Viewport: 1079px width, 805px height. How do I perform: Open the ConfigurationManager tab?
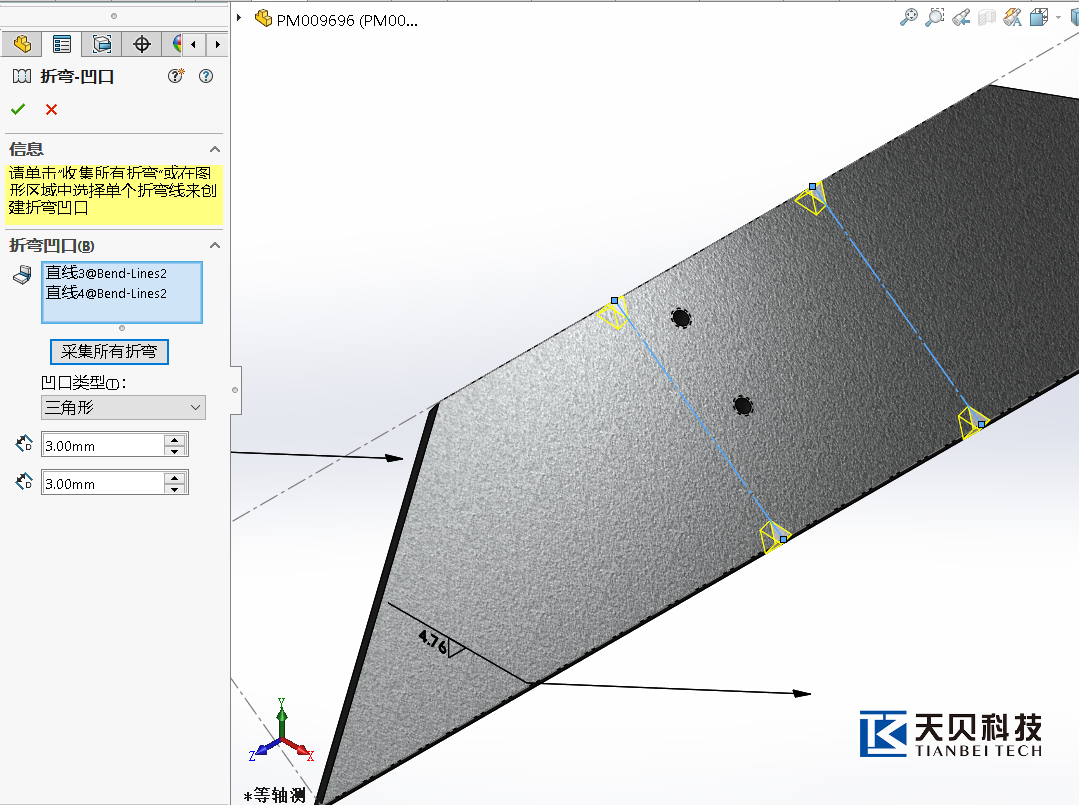102,44
